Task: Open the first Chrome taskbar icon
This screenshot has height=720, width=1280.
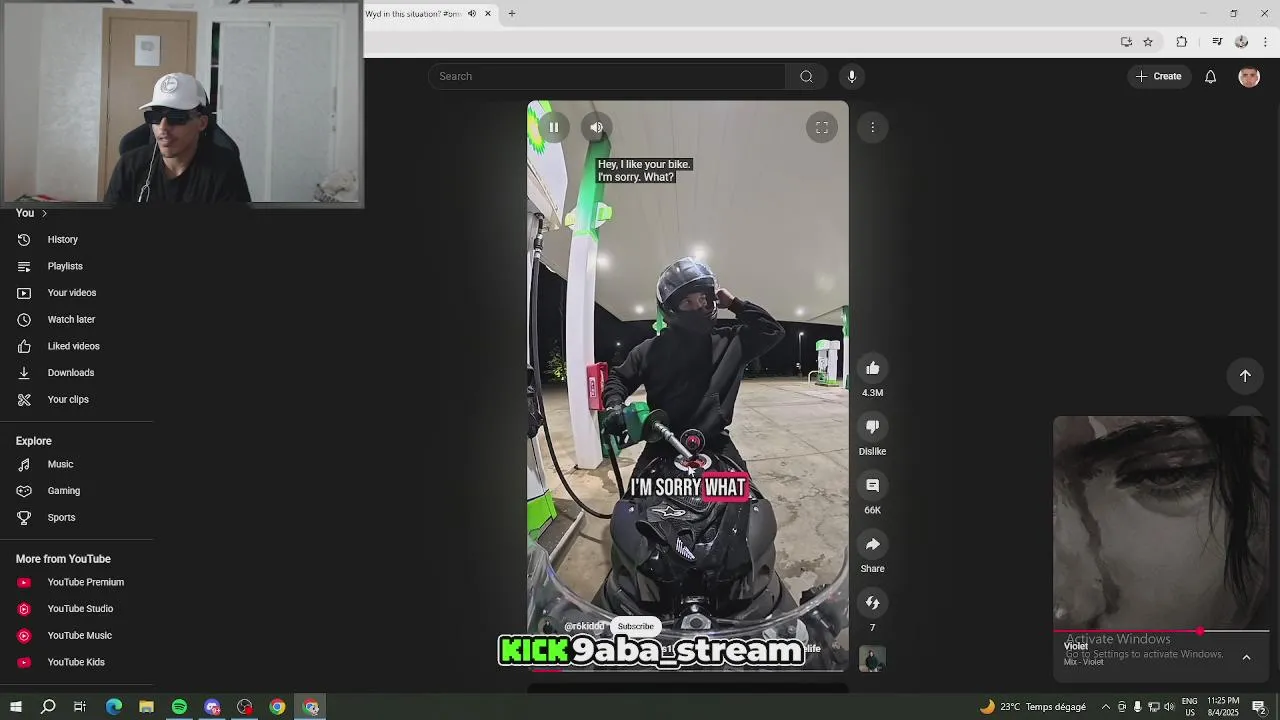Action: (x=277, y=707)
